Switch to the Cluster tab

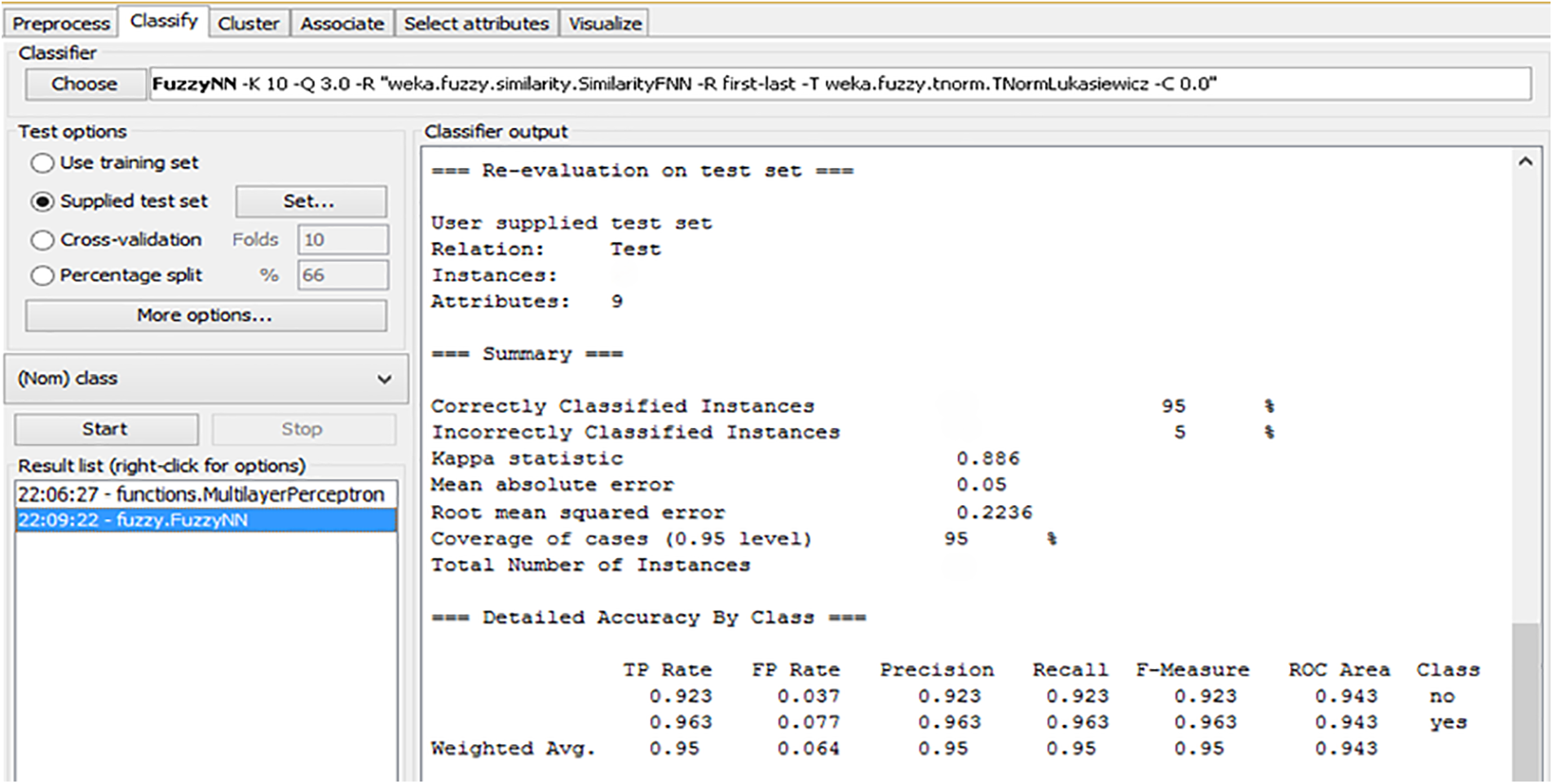pyautogui.click(x=248, y=24)
